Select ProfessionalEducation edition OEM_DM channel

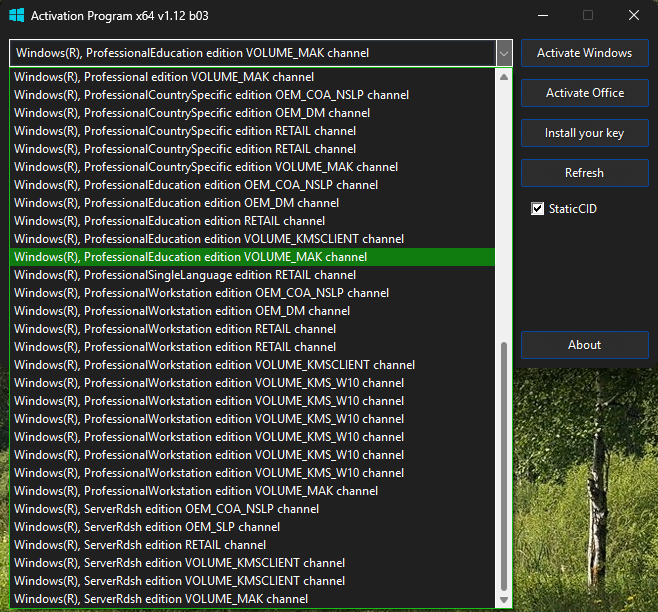[x=252, y=203]
